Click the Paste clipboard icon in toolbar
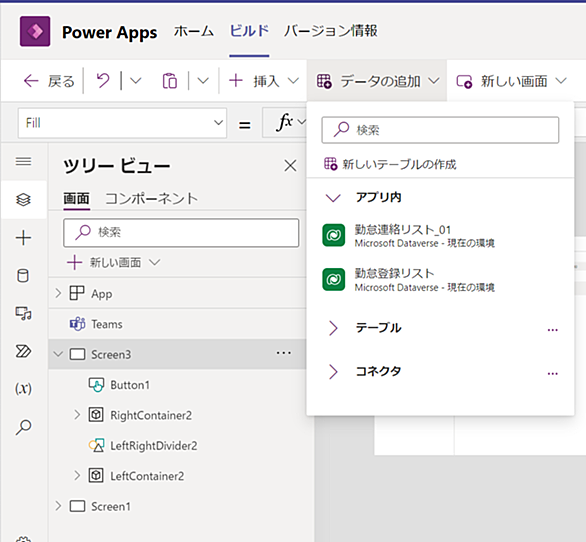586x542 pixels. 170,81
